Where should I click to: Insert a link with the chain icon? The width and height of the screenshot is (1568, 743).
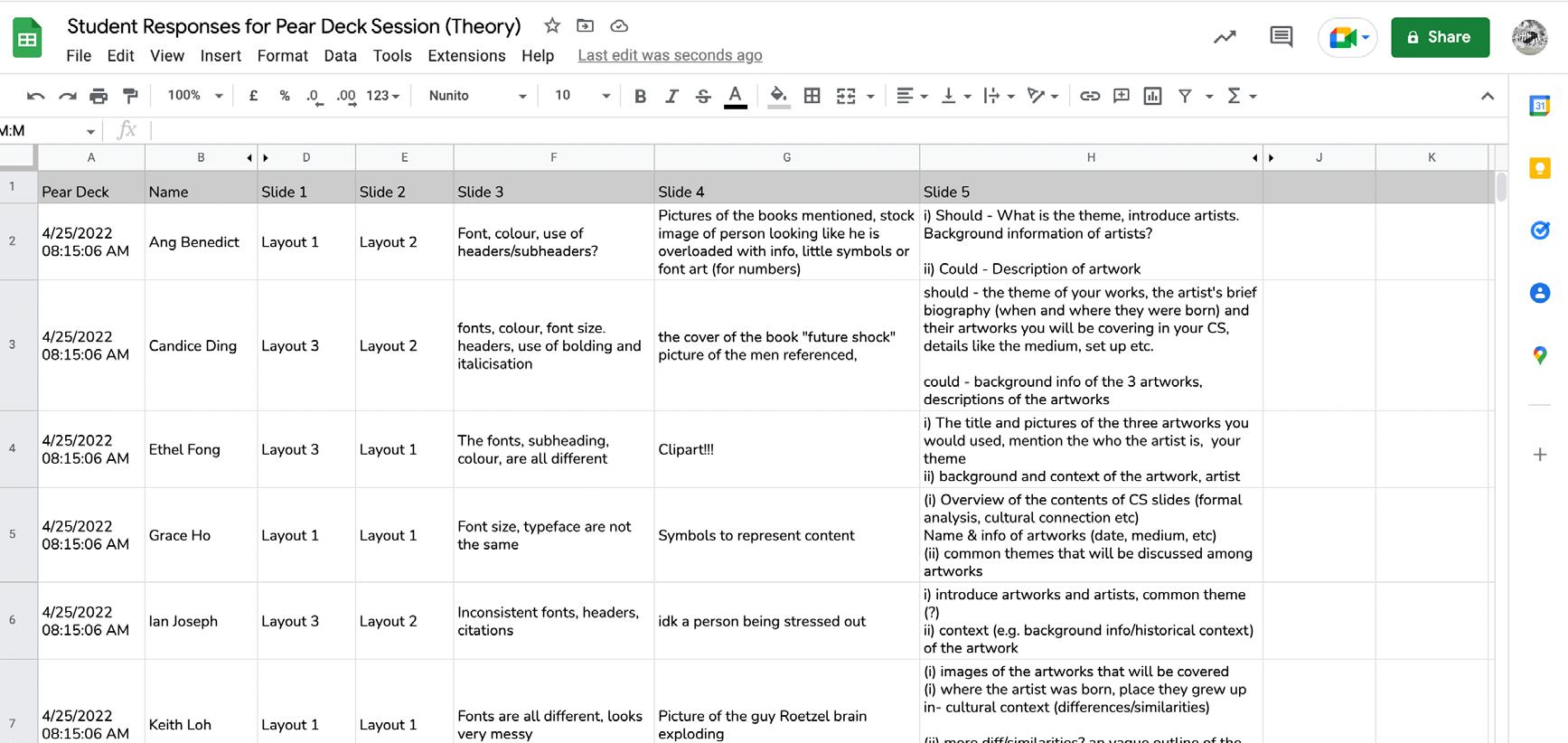[1090, 96]
